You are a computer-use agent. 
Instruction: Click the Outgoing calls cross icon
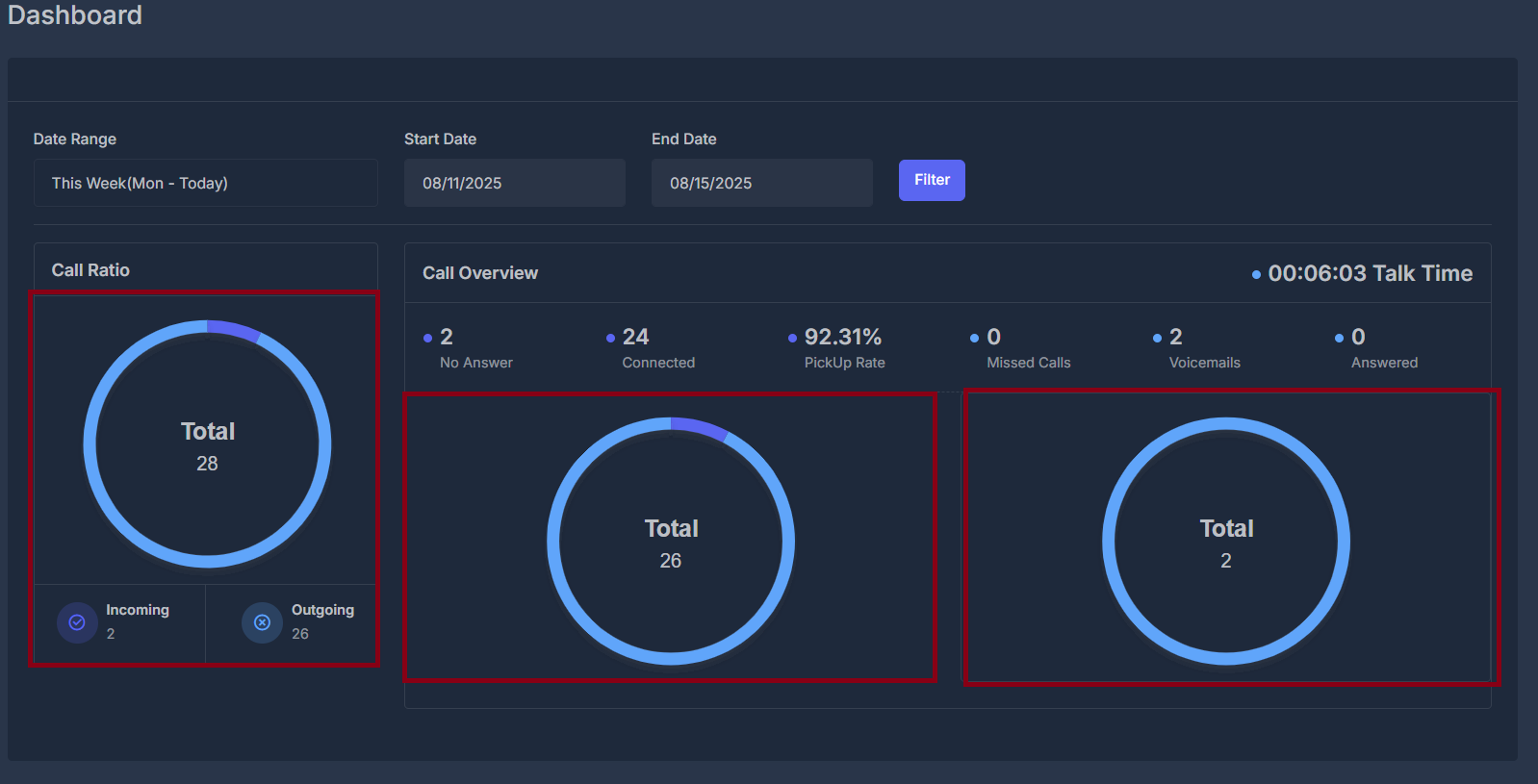pos(262,622)
